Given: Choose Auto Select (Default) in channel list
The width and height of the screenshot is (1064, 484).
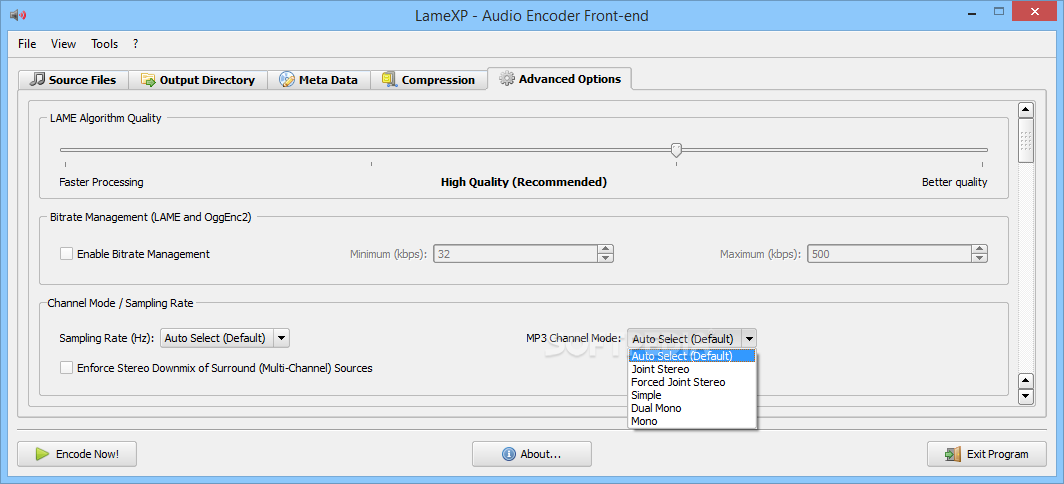Looking at the screenshot, I should [x=691, y=356].
